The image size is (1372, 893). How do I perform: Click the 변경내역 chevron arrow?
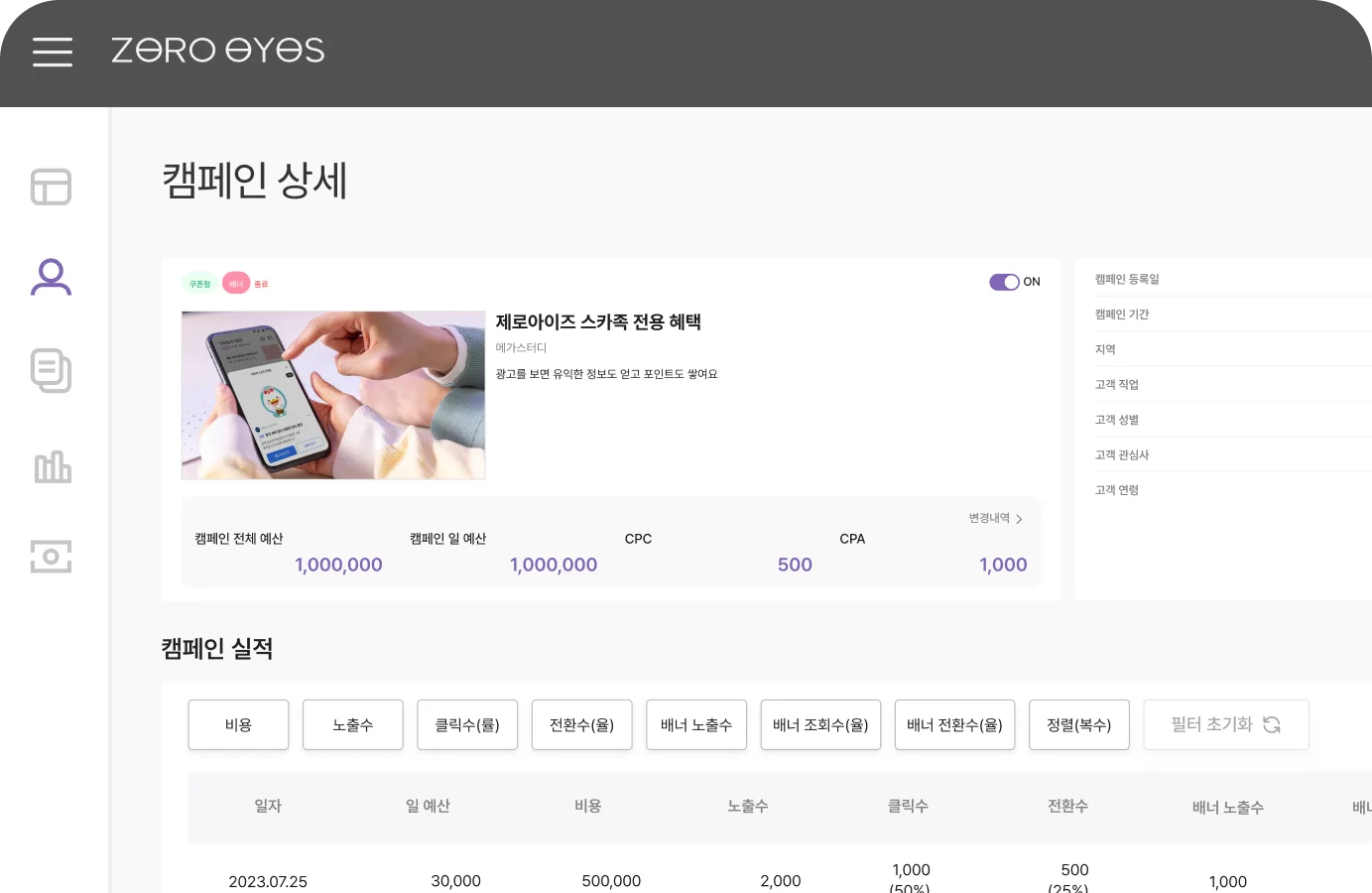coord(1019,519)
